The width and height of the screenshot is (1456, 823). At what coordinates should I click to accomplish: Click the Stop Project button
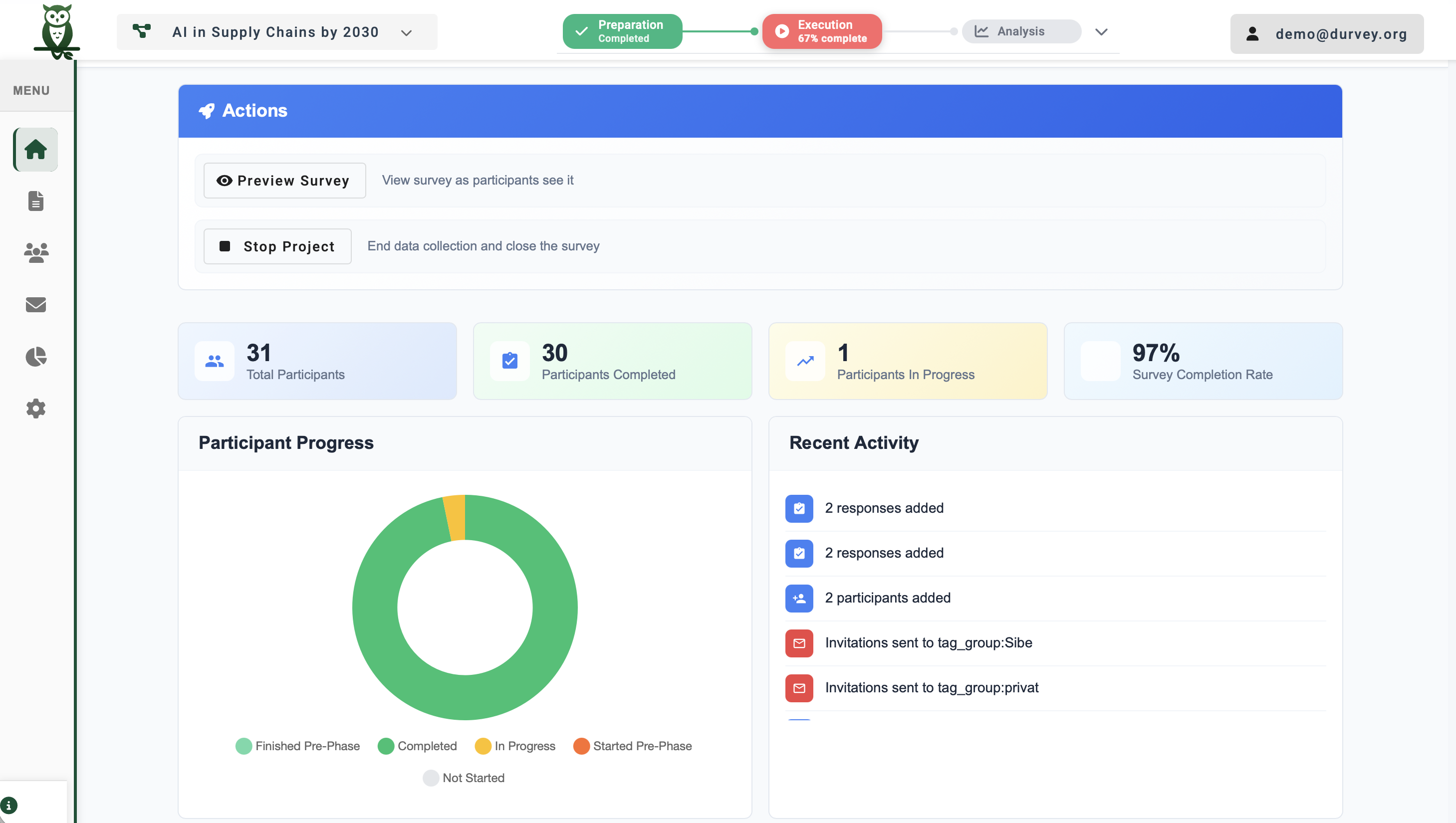pos(277,246)
